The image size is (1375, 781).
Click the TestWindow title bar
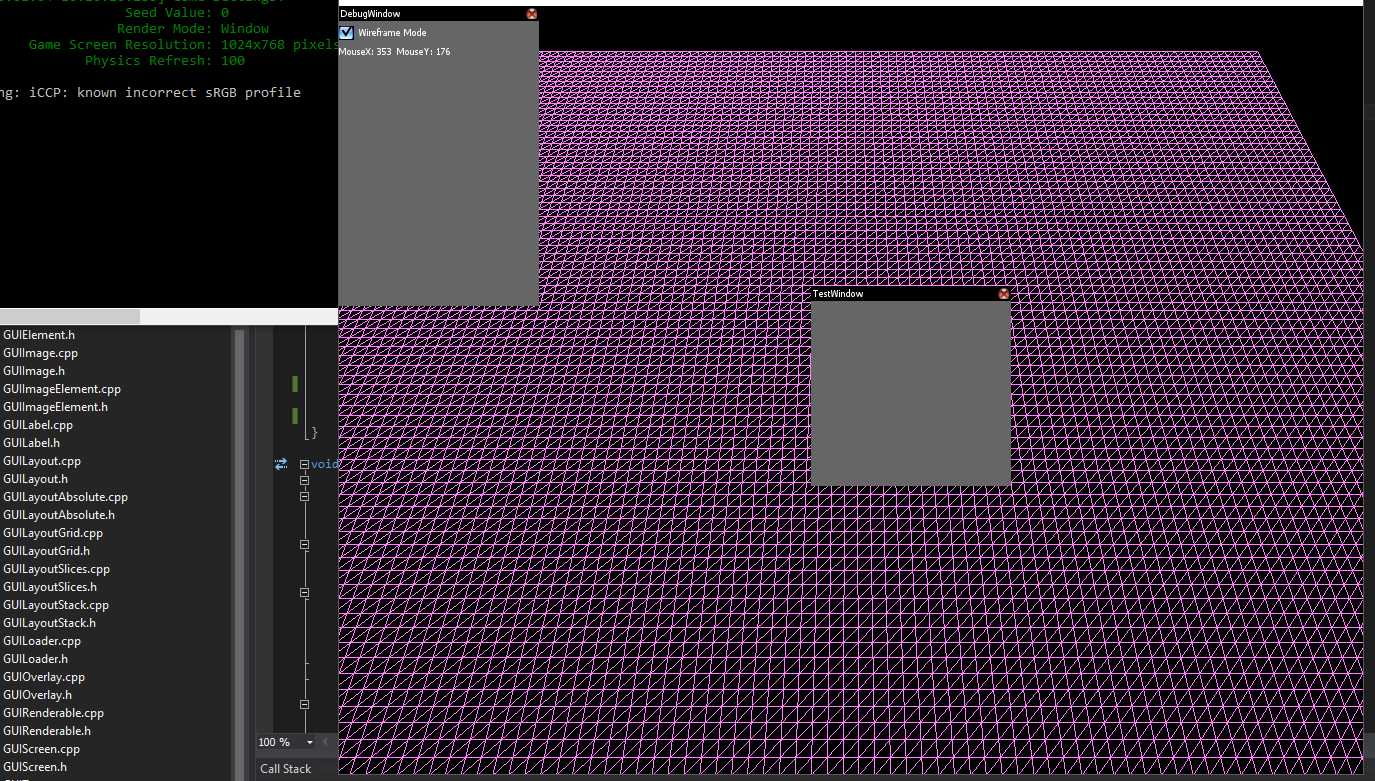coord(910,294)
